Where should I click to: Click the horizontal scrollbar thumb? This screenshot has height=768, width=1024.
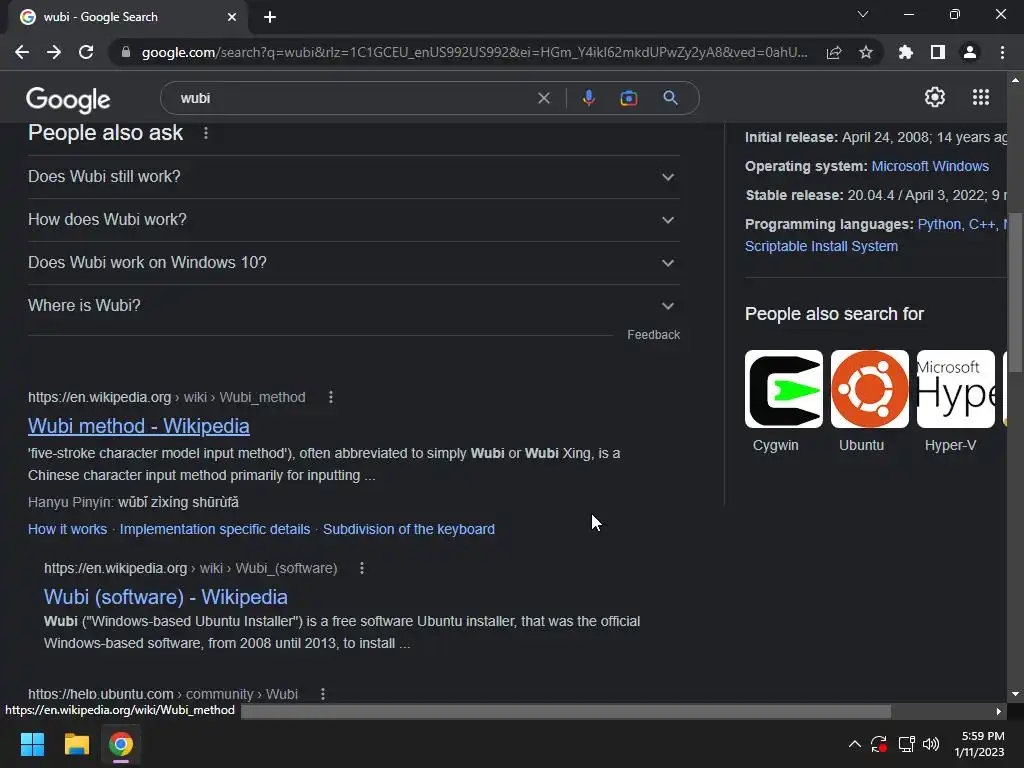566,711
